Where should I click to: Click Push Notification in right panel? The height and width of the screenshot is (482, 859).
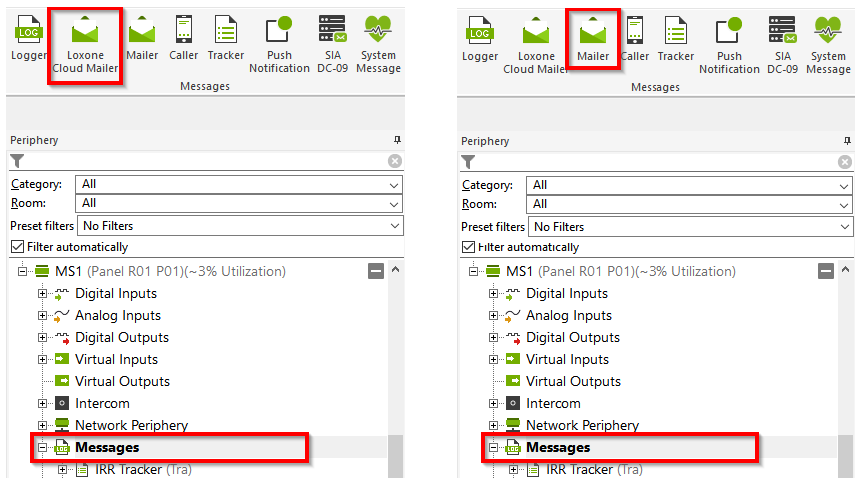(729, 46)
